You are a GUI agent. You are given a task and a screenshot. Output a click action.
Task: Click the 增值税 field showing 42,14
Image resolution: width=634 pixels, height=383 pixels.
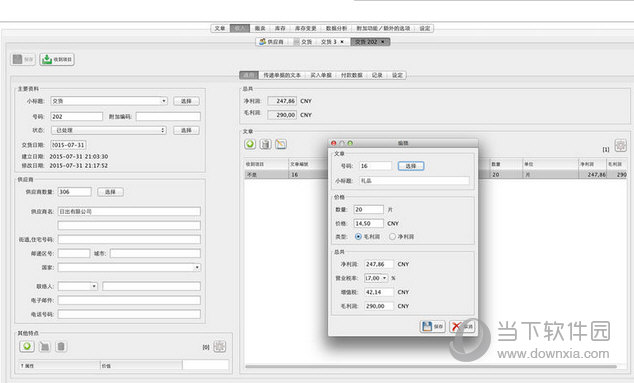tap(379, 292)
